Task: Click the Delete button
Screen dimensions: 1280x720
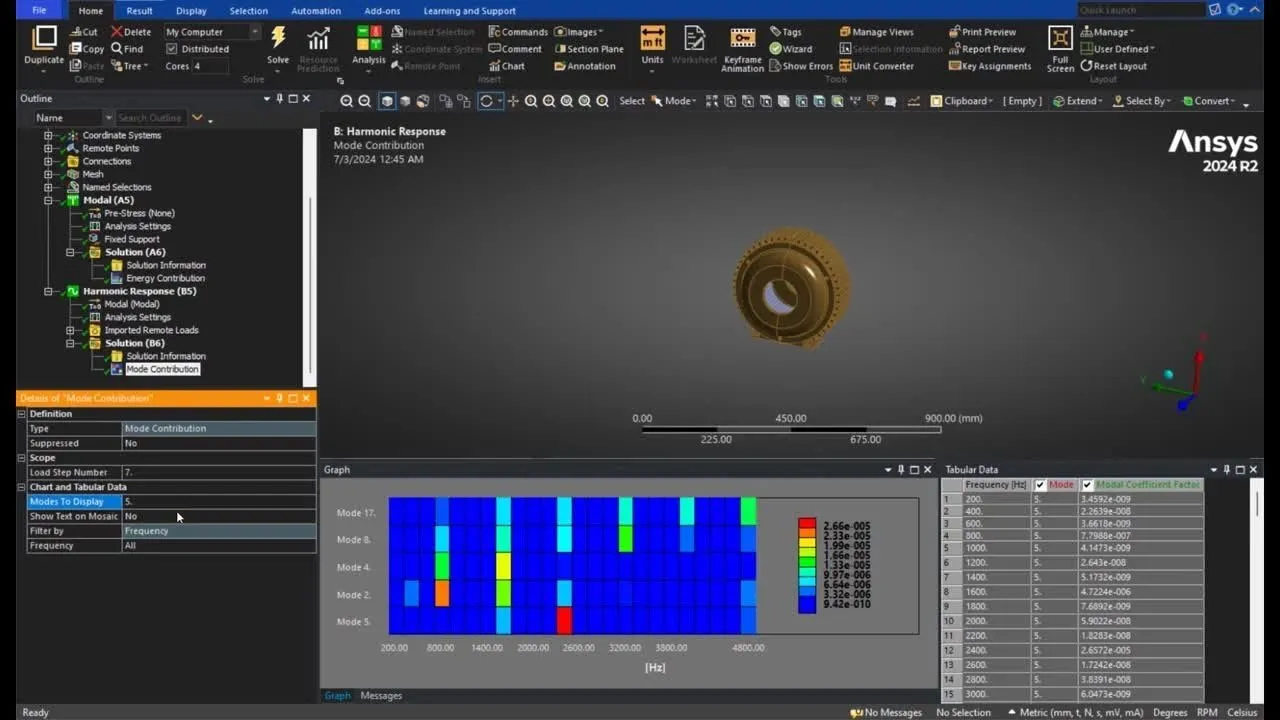Action: click(131, 32)
